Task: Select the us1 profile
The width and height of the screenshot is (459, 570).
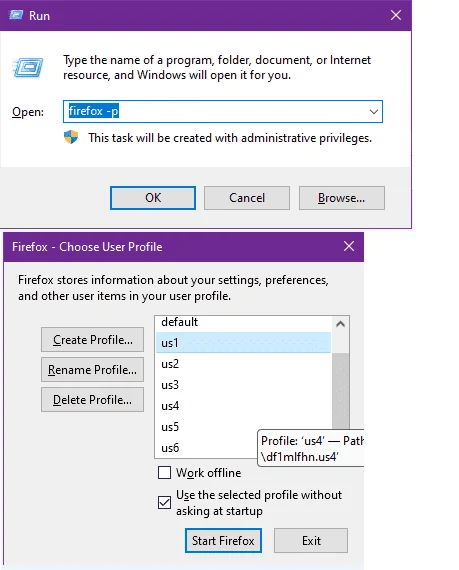Action: tap(243, 342)
